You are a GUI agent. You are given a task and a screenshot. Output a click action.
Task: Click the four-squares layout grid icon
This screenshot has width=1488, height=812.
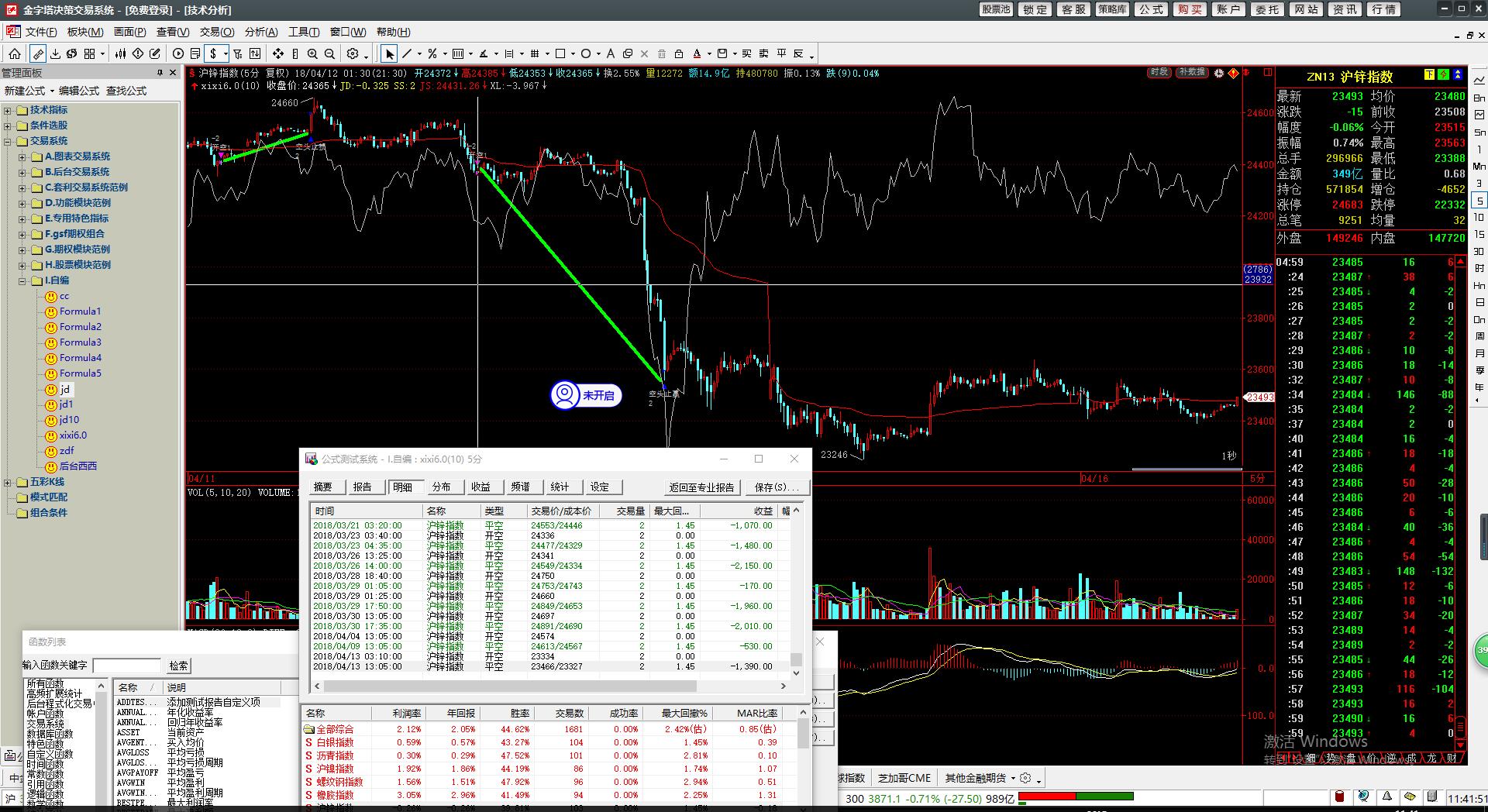(x=89, y=53)
